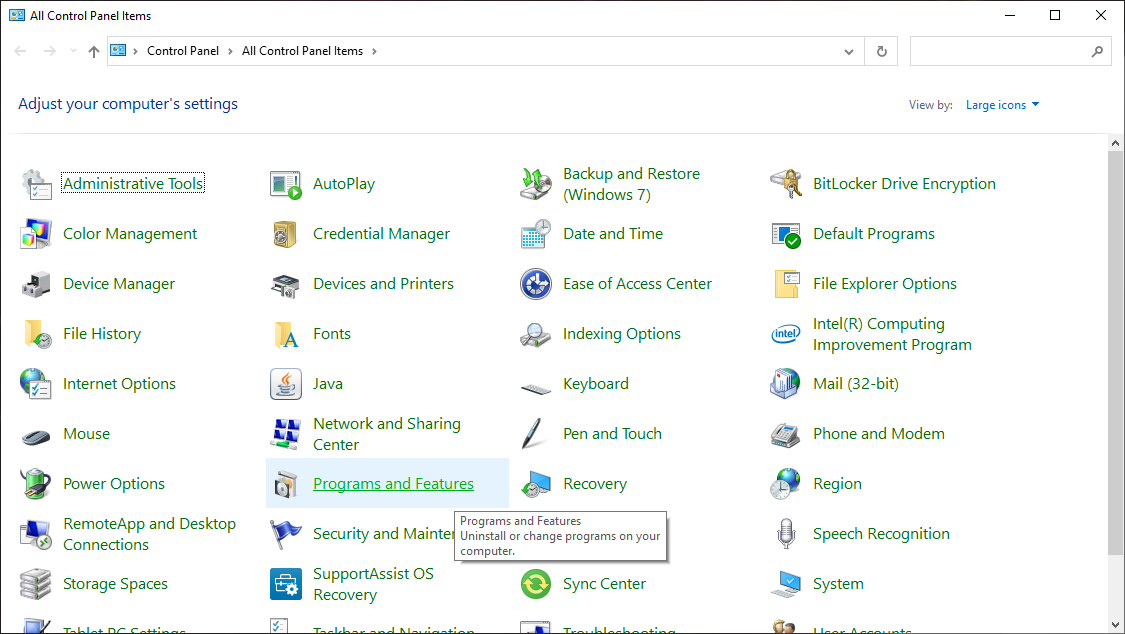Open Ease of Access Center icon
The height and width of the screenshot is (634, 1125).
pyautogui.click(x=536, y=285)
